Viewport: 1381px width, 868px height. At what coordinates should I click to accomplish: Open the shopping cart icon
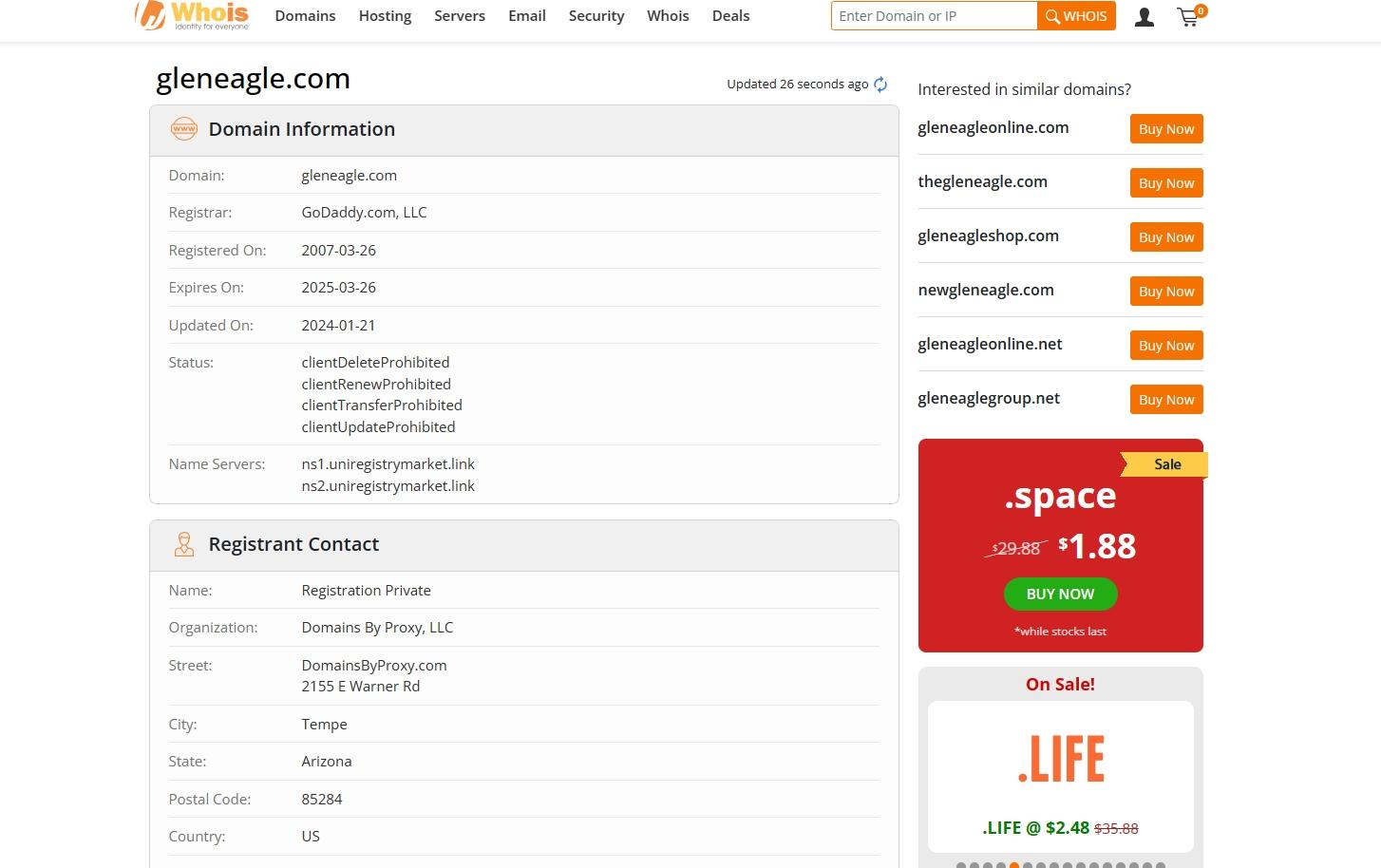click(x=1189, y=16)
